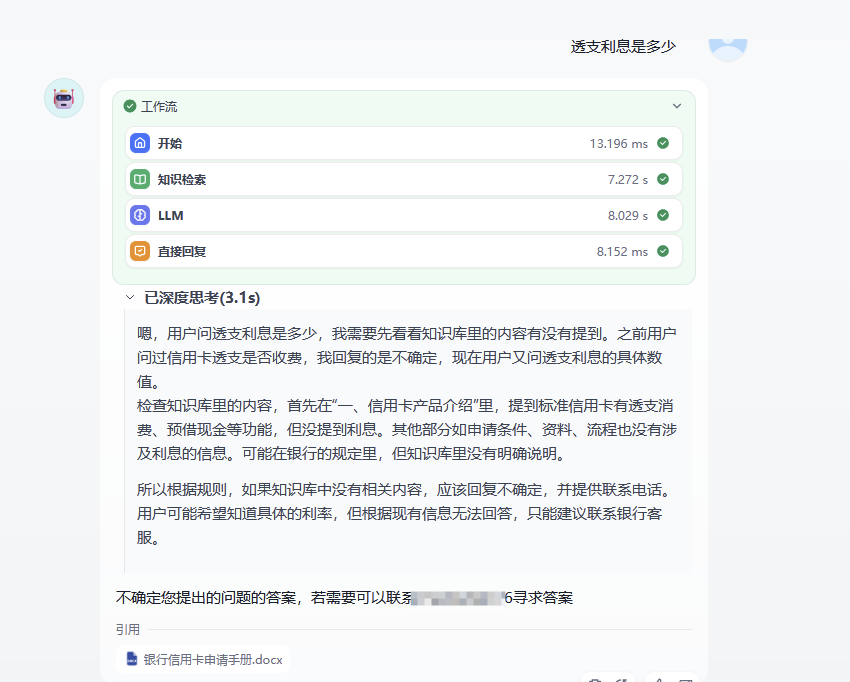Click the success check for 13.196 ms step
Image resolution: width=850 pixels, height=682 pixels.
click(x=663, y=143)
